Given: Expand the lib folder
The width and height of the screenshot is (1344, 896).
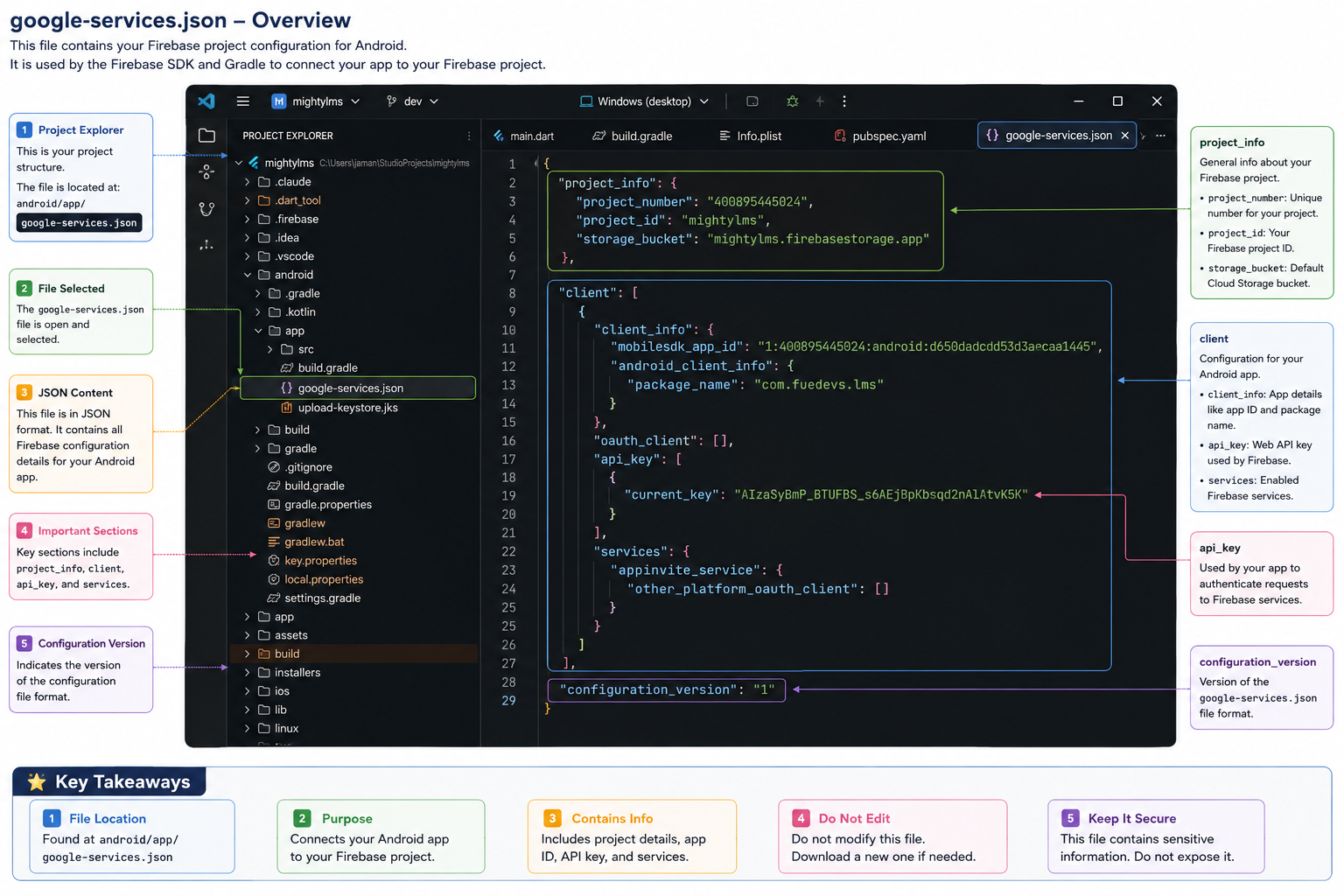Looking at the screenshot, I should tap(248, 710).
